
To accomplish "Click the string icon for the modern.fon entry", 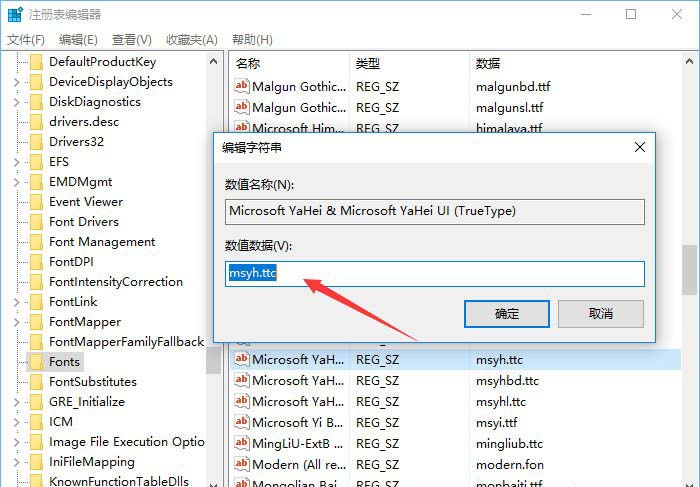I will pos(240,464).
